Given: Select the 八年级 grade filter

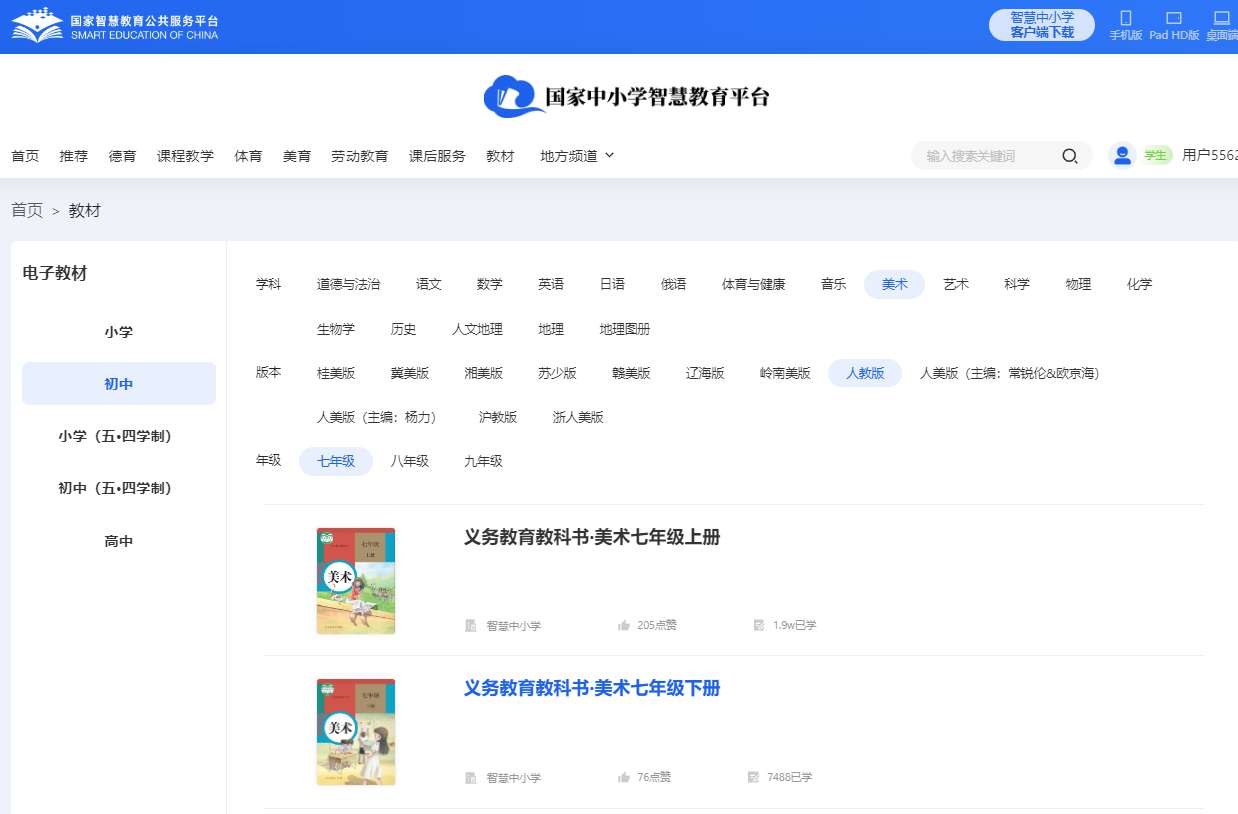Looking at the screenshot, I should (410, 461).
